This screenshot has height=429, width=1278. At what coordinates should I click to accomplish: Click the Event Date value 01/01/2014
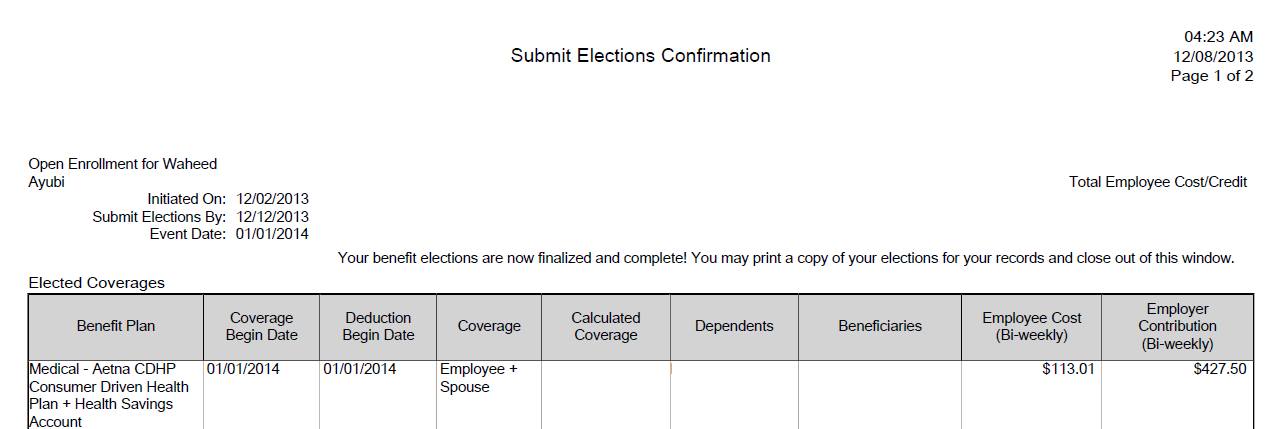272,234
